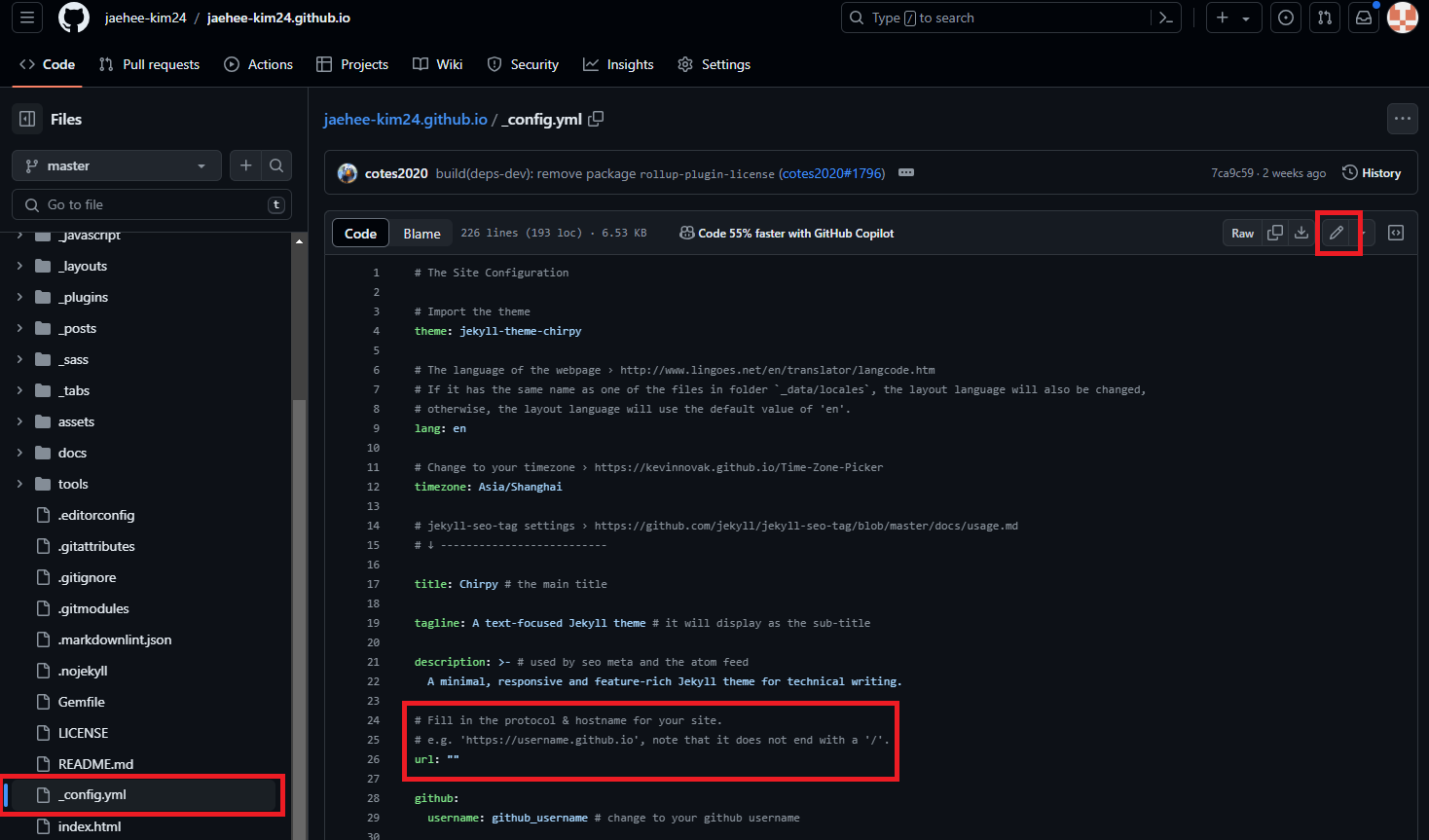Open the .editorconfig file
The width and height of the screenshot is (1429, 840).
click(96, 515)
